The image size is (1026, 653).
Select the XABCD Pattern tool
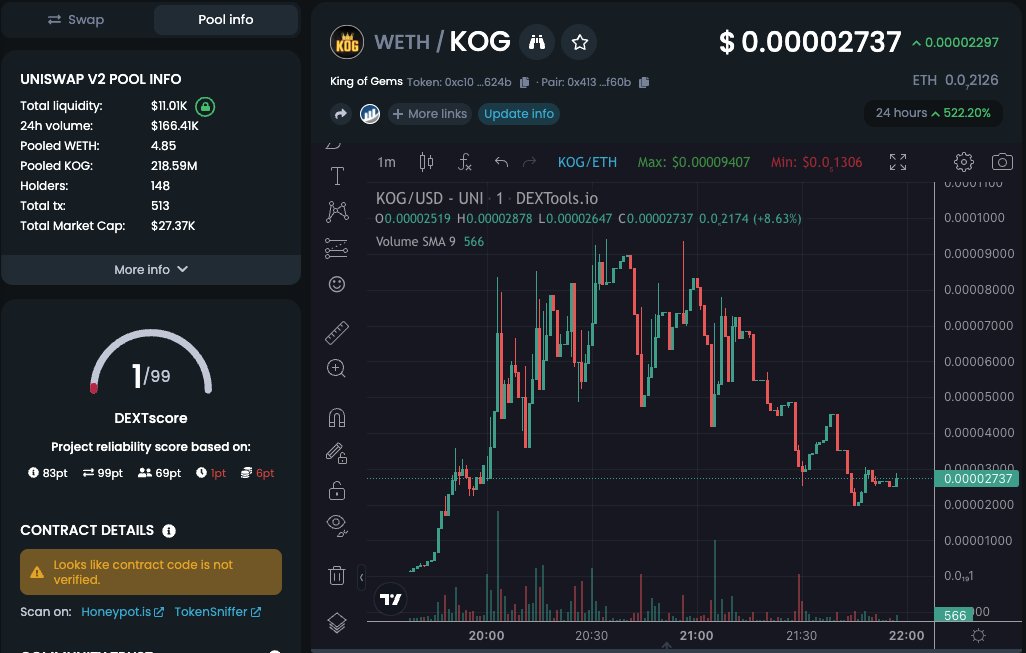click(336, 210)
